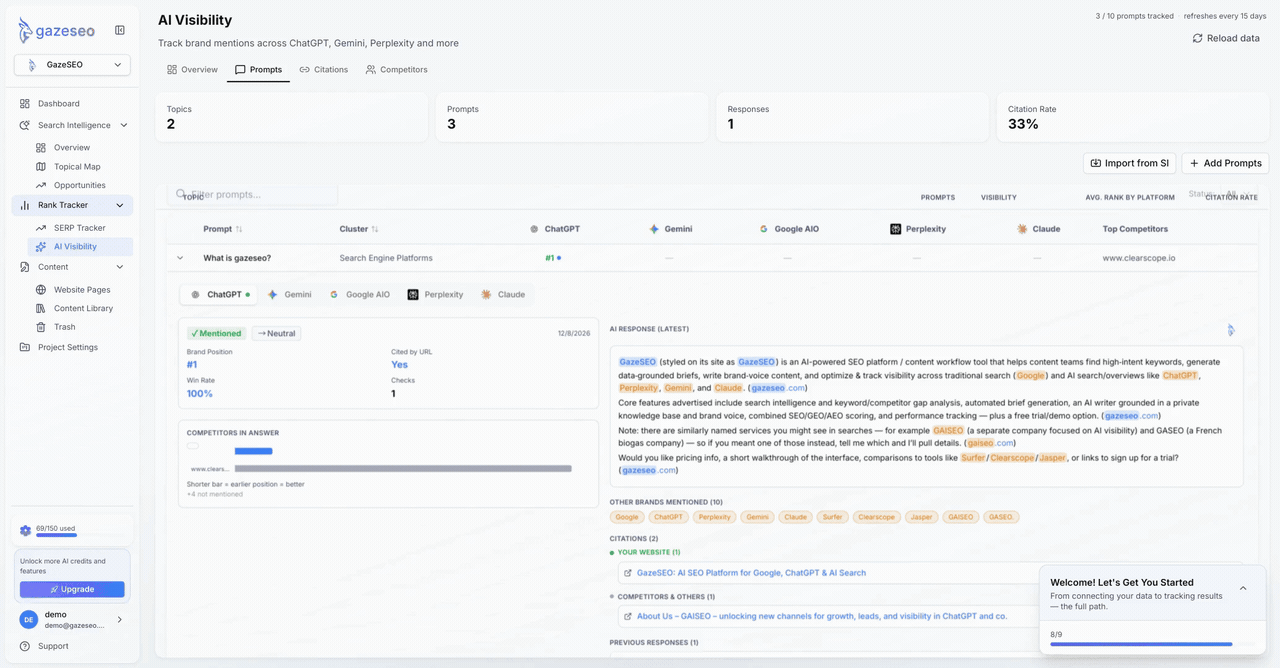Collapse the 'What is gazeseo?' row

180,258
